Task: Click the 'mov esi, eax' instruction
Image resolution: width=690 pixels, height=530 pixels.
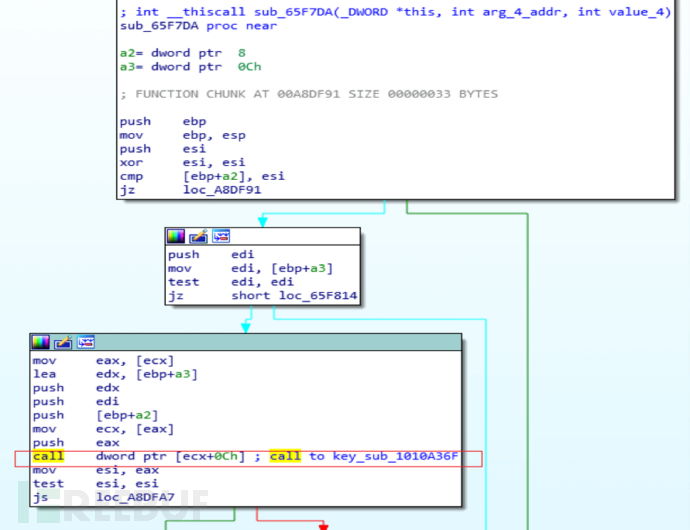Action: tap(95, 470)
